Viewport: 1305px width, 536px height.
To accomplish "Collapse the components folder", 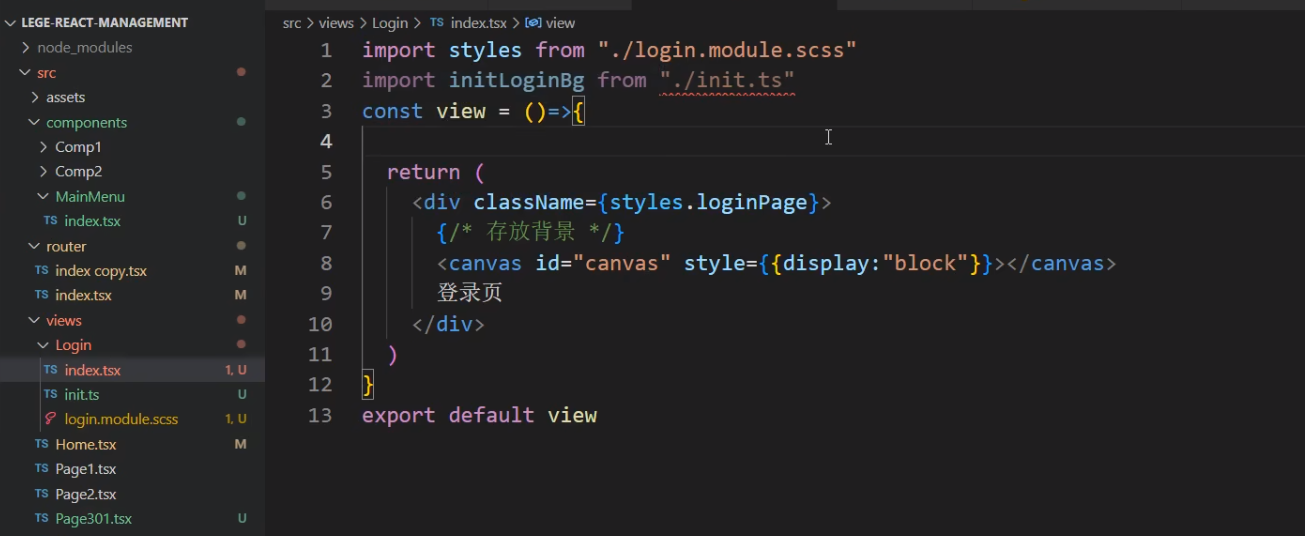I will [x=35, y=122].
